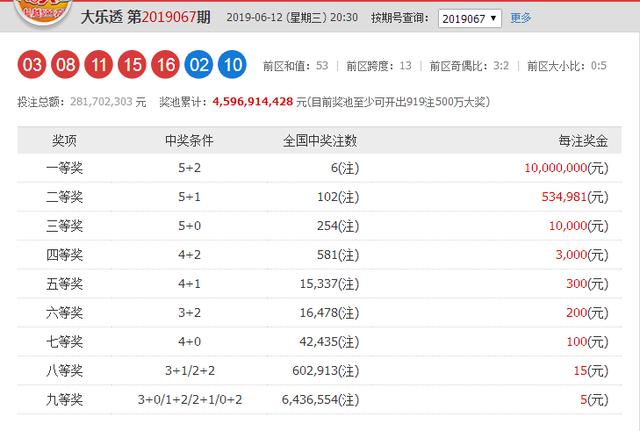Click the 奖项 column header
Screen dimensions: 640x431
64,141
